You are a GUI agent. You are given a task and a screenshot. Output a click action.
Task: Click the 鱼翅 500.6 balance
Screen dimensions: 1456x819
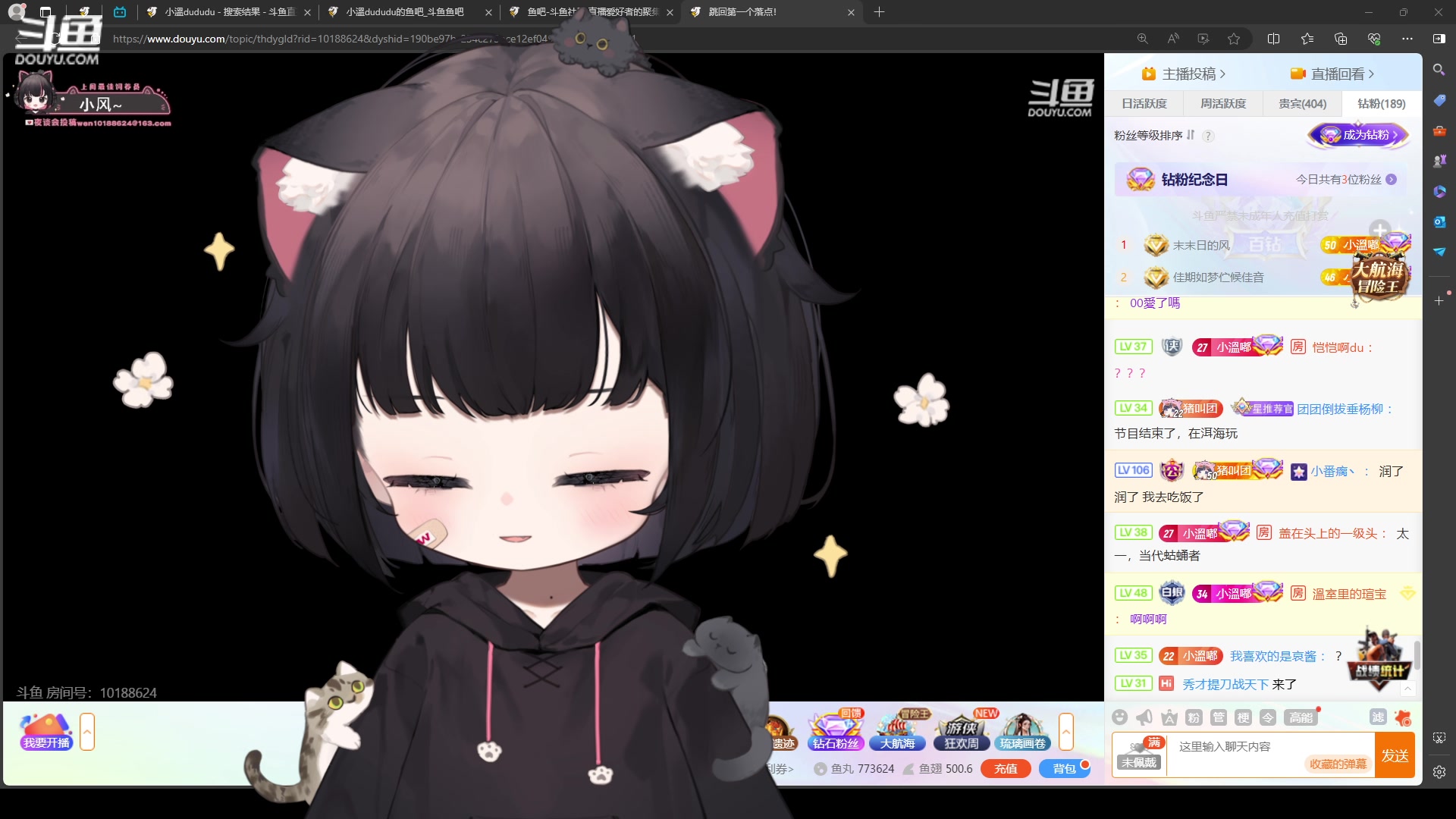tap(937, 768)
